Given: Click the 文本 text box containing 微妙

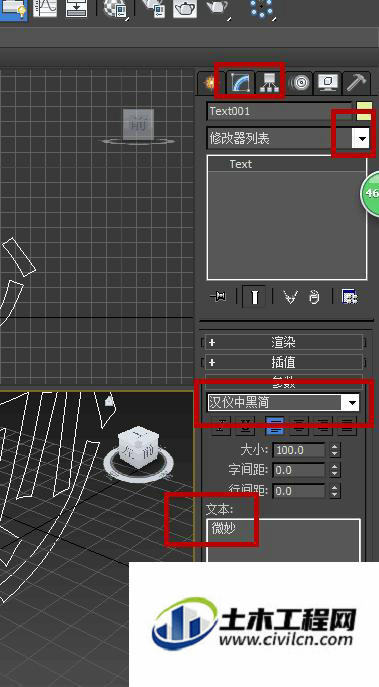Looking at the screenshot, I should tap(283, 541).
